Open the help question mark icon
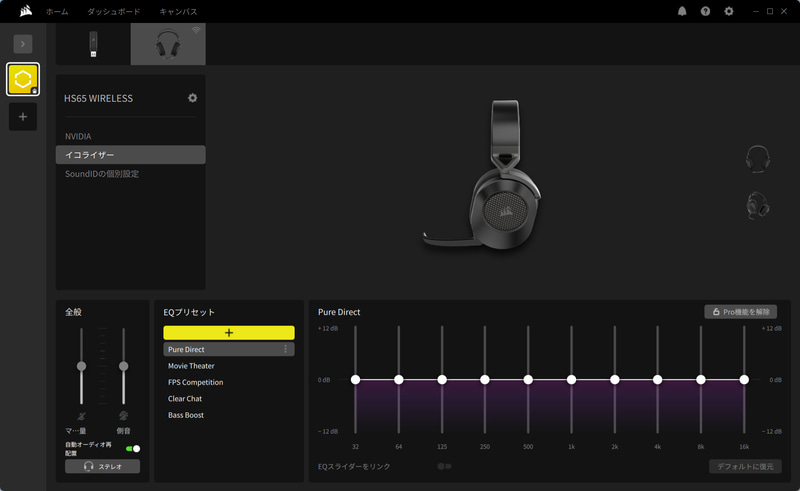The image size is (800, 491). (705, 11)
